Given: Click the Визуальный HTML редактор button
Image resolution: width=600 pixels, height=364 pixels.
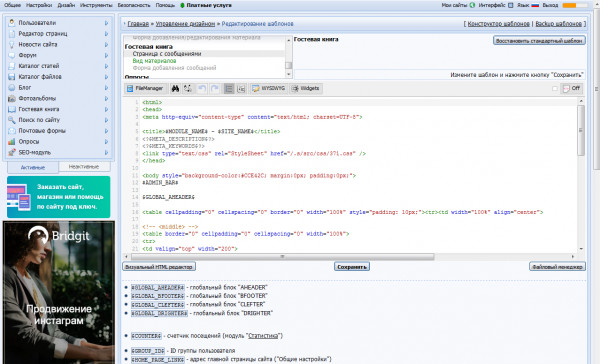Looking at the screenshot, I should coord(159,267).
